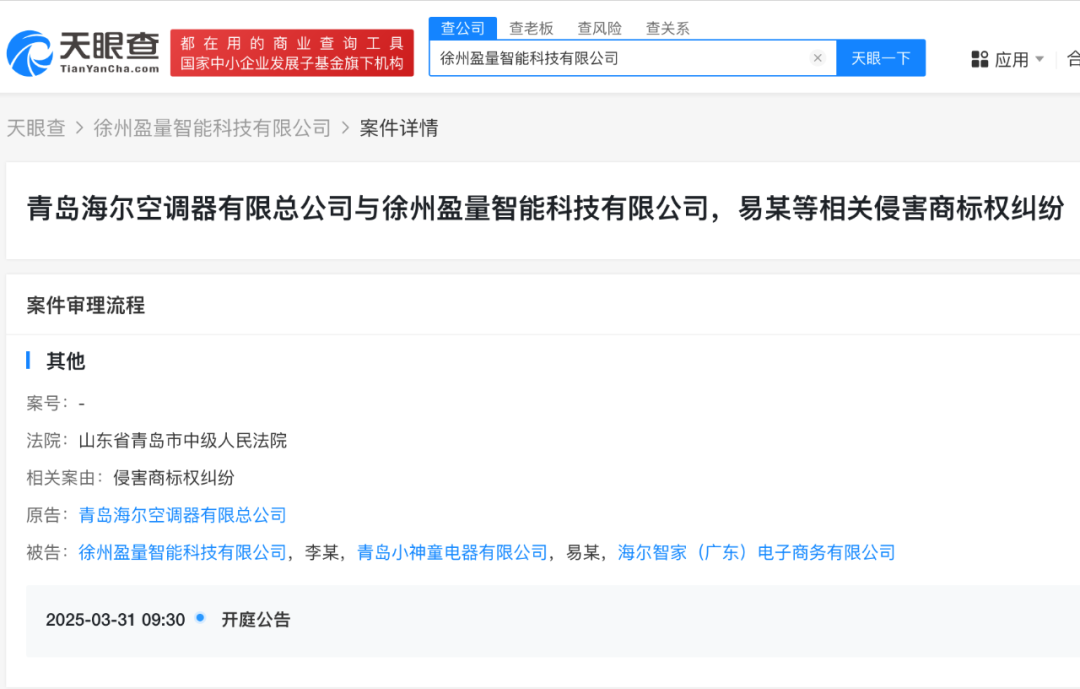
Task: Select court name 山东省青岛市中级人民法院
Action: 183,440
